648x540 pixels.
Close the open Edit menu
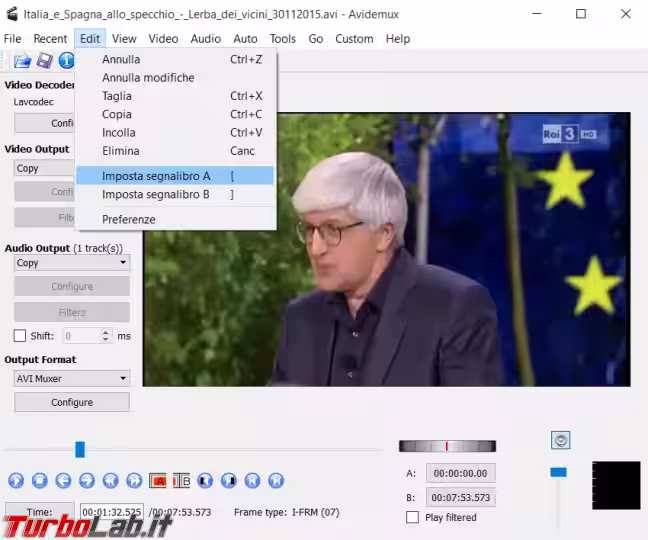tap(90, 39)
